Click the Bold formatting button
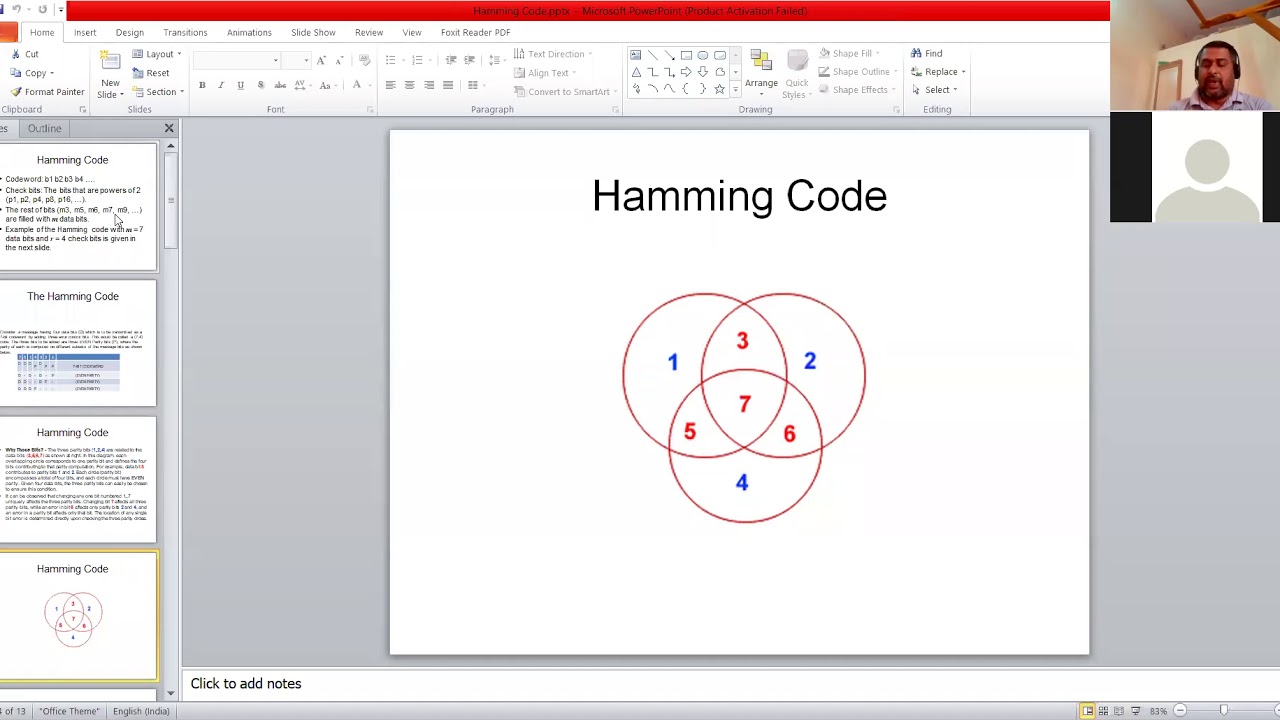The width and height of the screenshot is (1280, 720). [202, 86]
